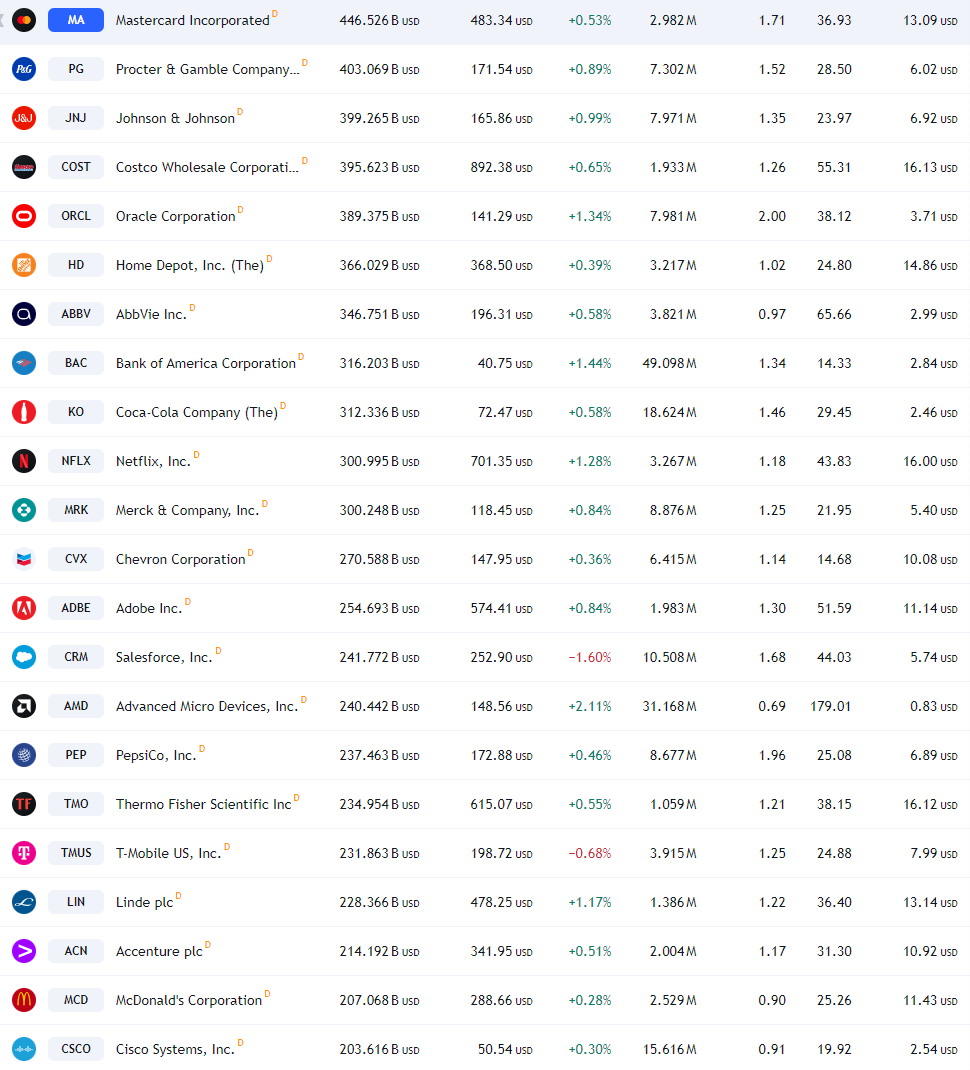Click Netflix price 701.35 USD
970x1070 pixels.
[x=502, y=461]
